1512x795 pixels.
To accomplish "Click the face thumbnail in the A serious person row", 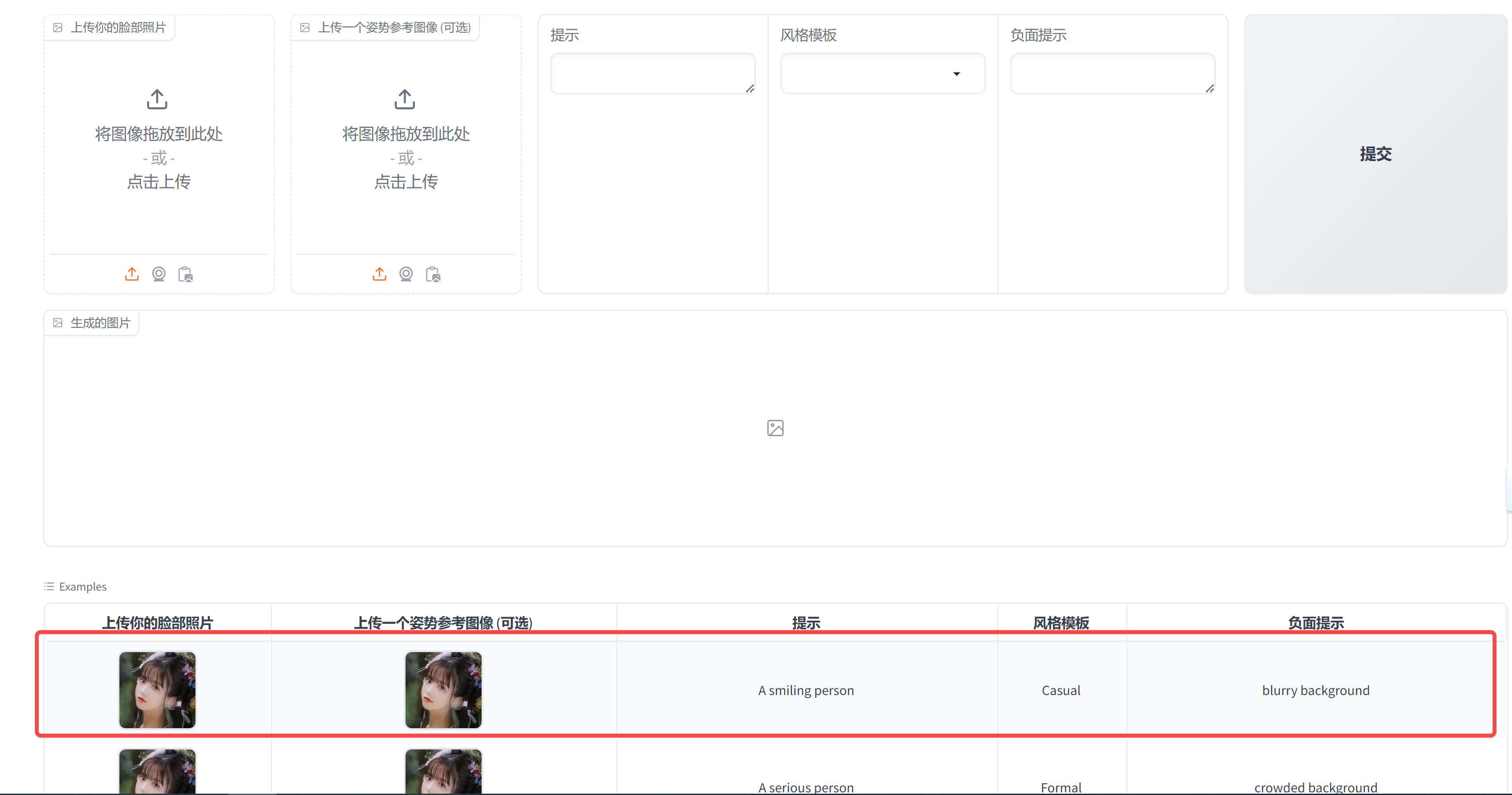I will click(157, 772).
